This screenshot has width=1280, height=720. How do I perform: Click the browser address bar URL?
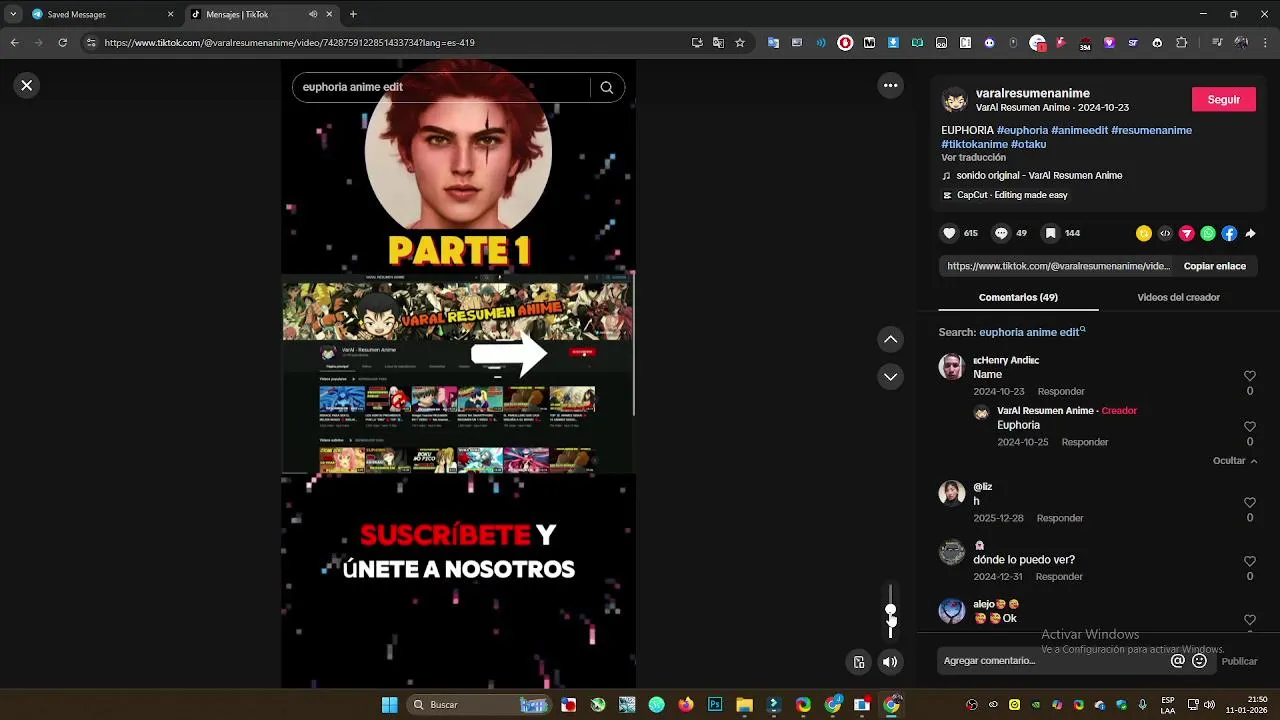tap(289, 43)
